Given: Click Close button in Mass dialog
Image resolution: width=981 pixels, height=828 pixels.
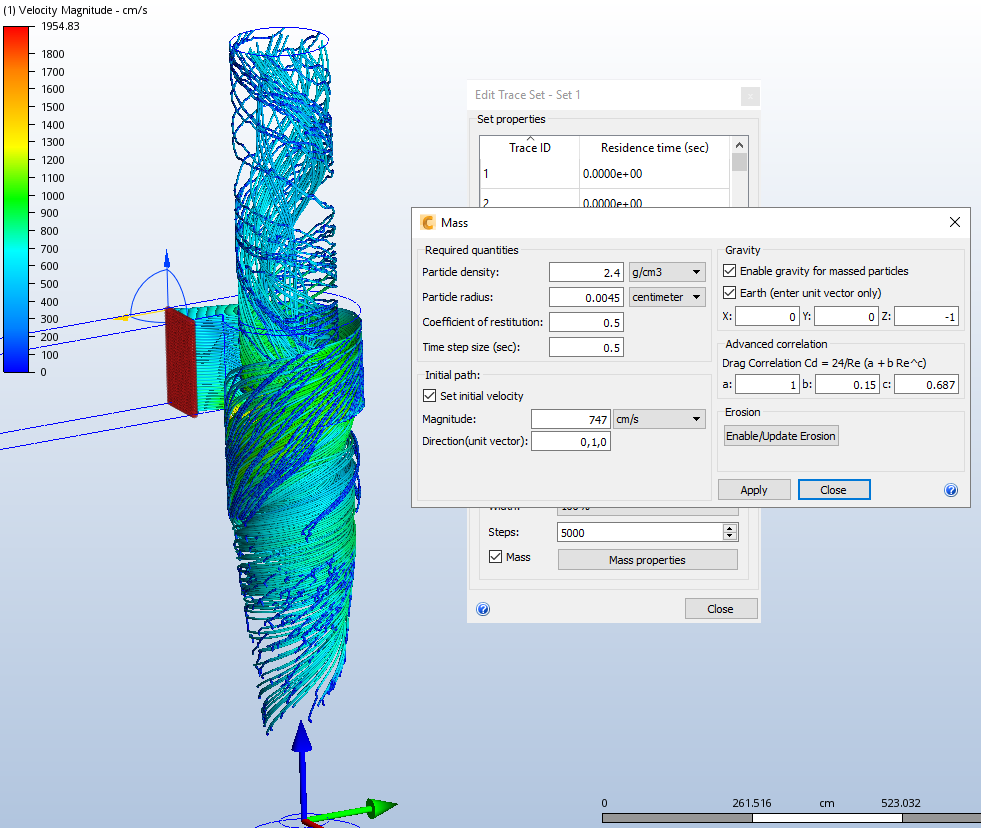Looking at the screenshot, I should point(833,490).
